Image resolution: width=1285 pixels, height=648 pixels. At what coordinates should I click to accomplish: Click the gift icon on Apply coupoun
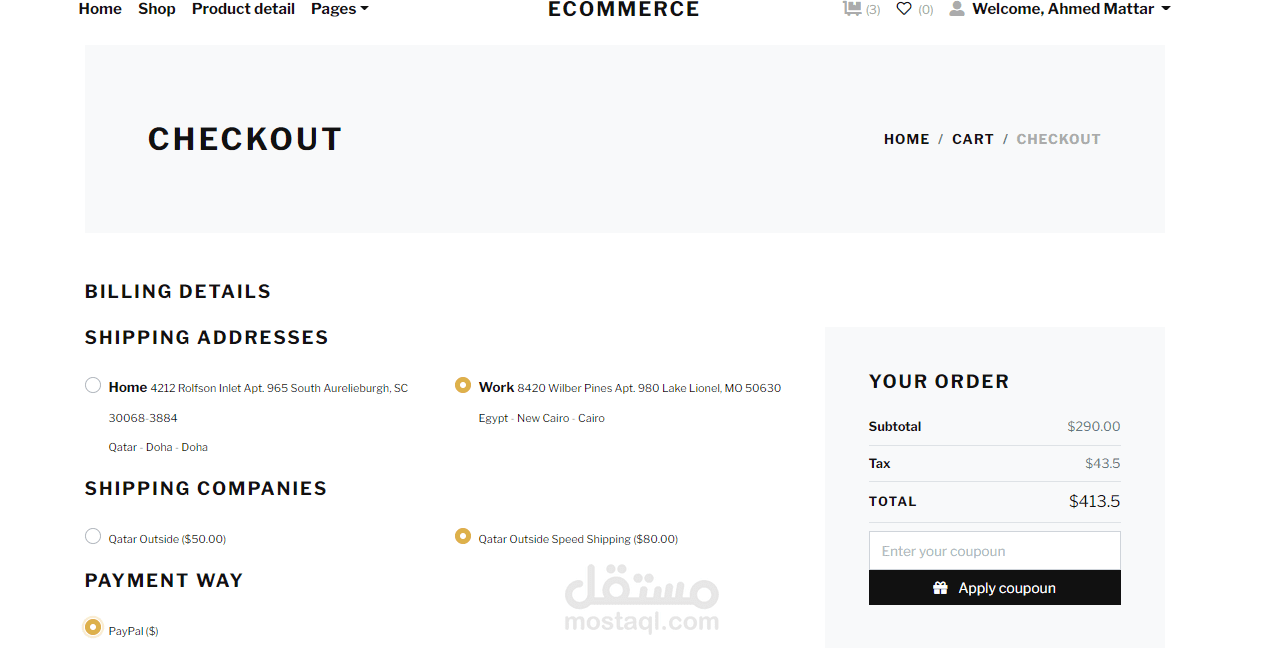940,588
